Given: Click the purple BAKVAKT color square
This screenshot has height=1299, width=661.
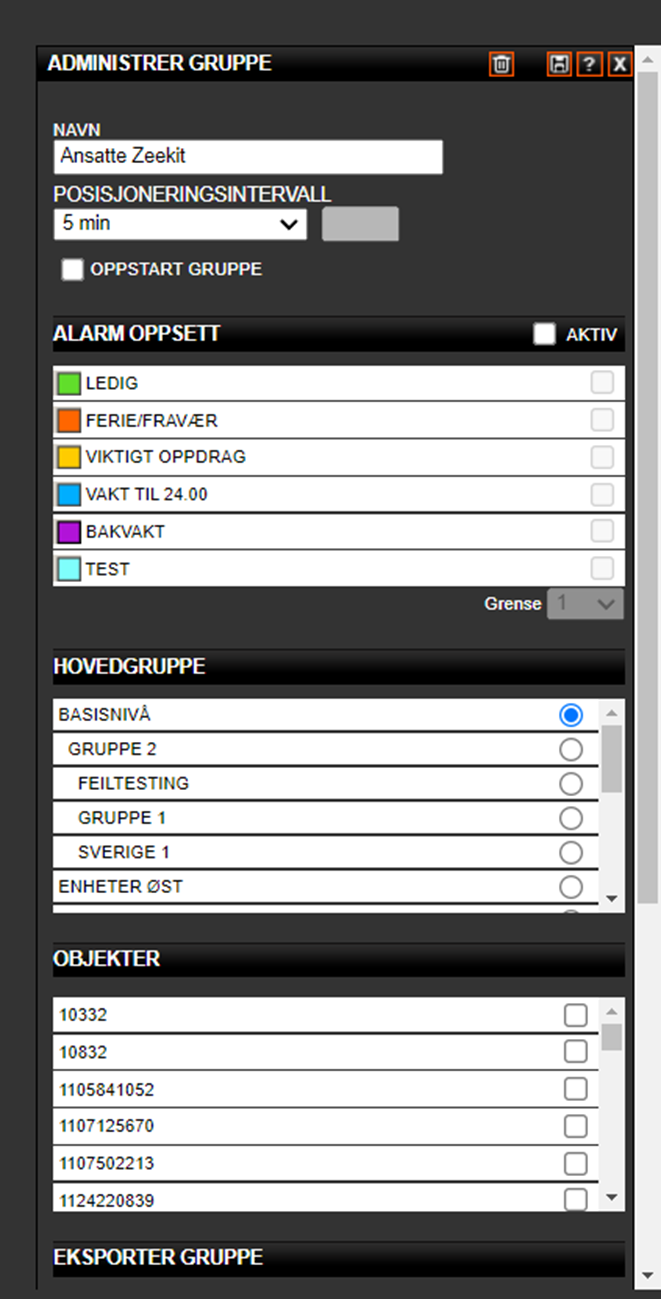Looking at the screenshot, I should [69, 531].
